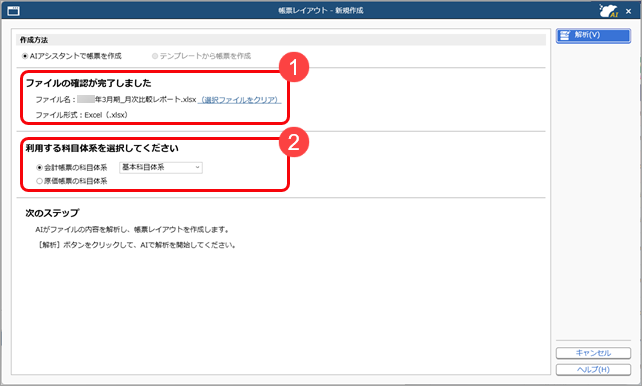Click the ファイル形式: Excel (.xlsx) text
The image size is (642, 386).
[x=81, y=115]
